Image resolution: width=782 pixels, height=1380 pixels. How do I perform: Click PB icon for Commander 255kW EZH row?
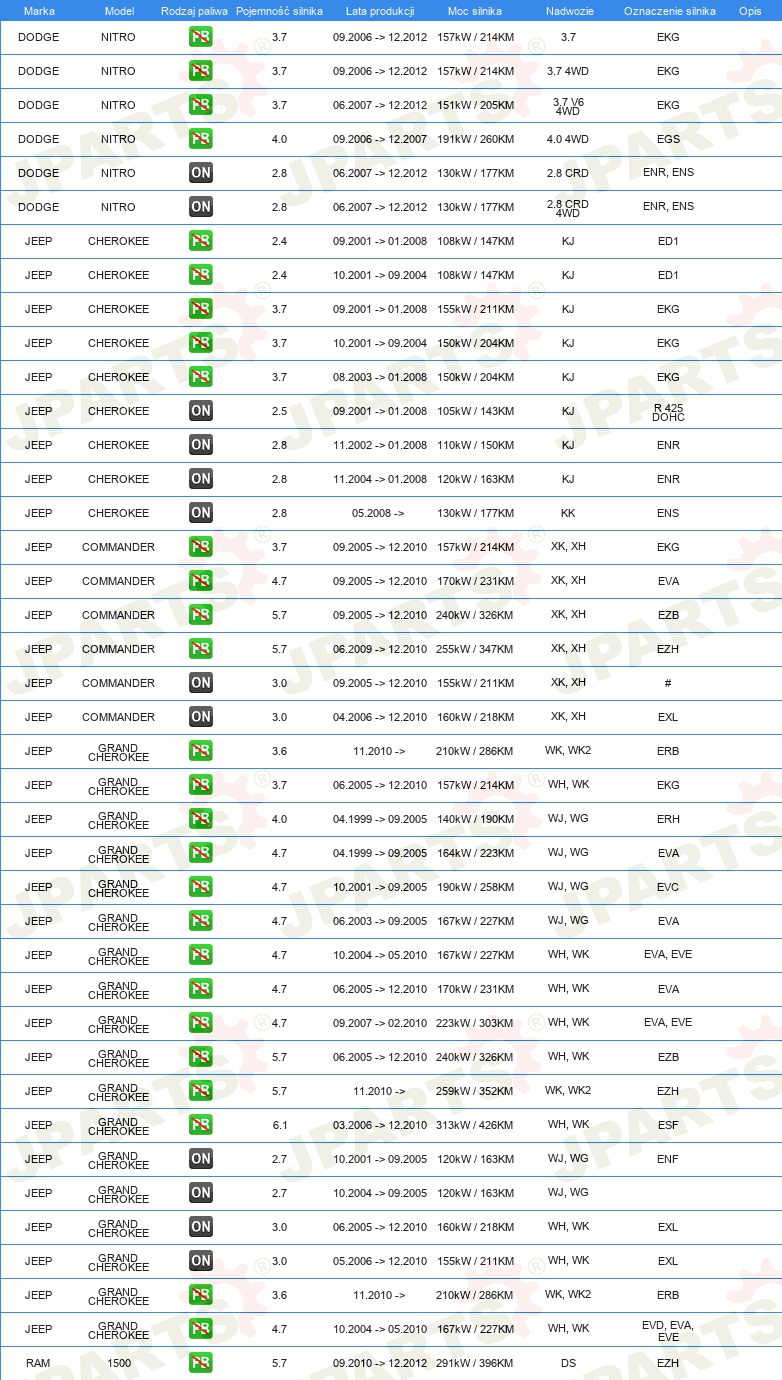pos(201,649)
